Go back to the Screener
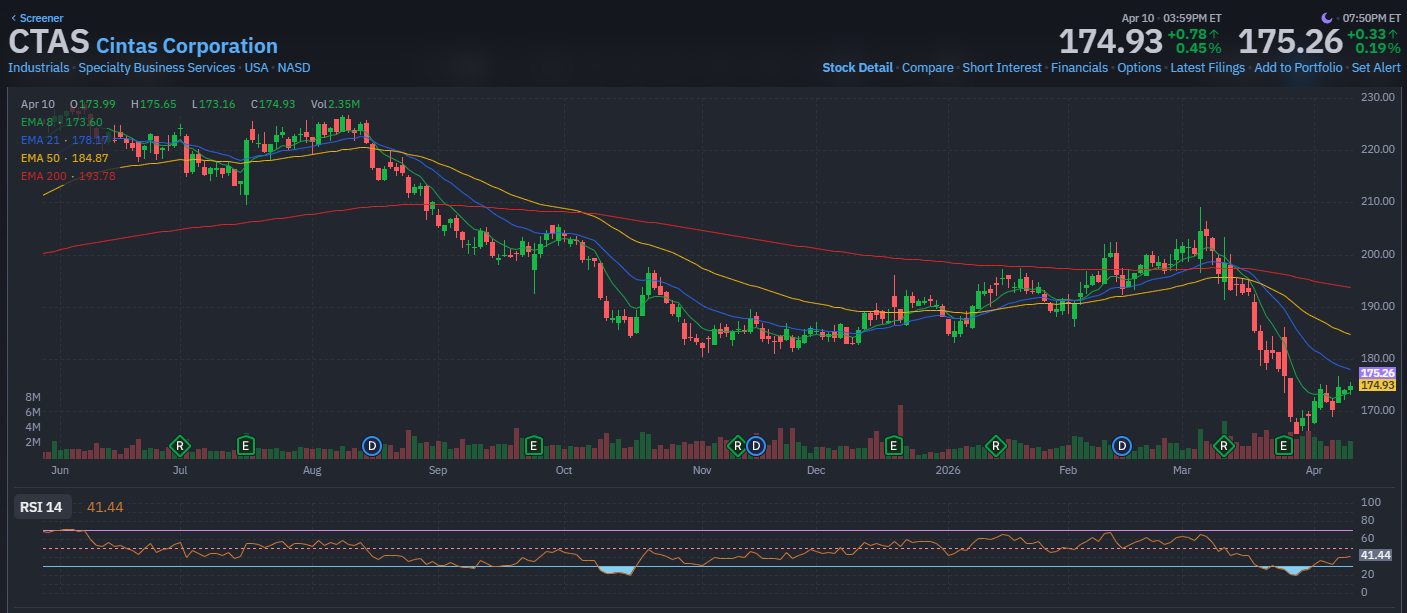This screenshot has height=613, width=1407. 36,18
